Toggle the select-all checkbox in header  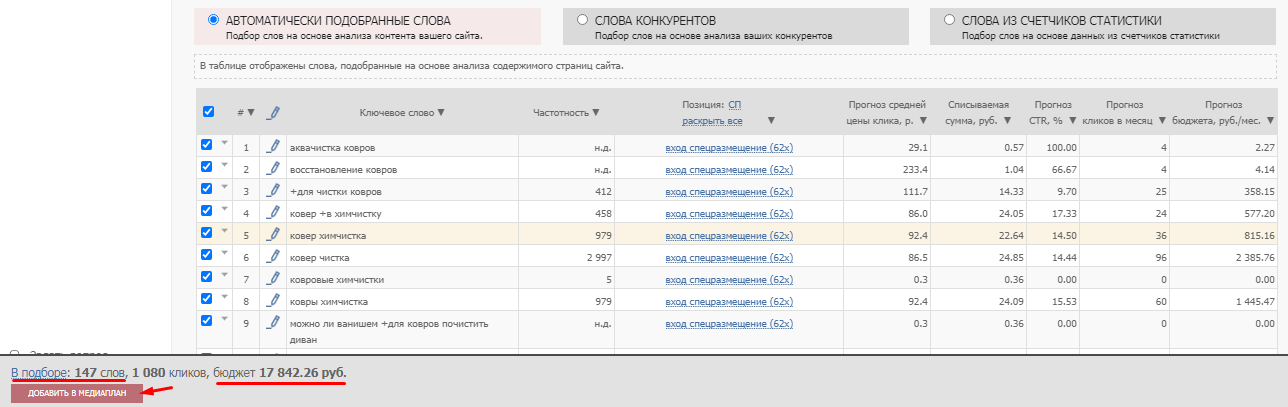208,112
